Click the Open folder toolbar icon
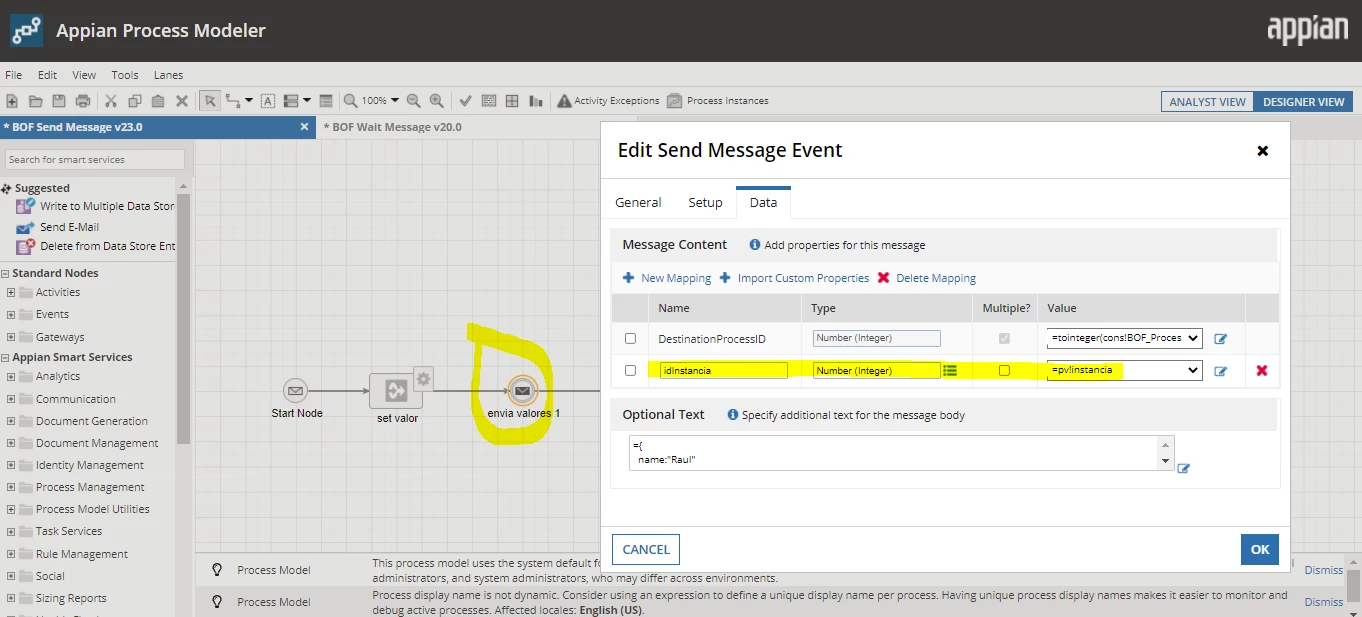1362x617 pixels. 36,101
